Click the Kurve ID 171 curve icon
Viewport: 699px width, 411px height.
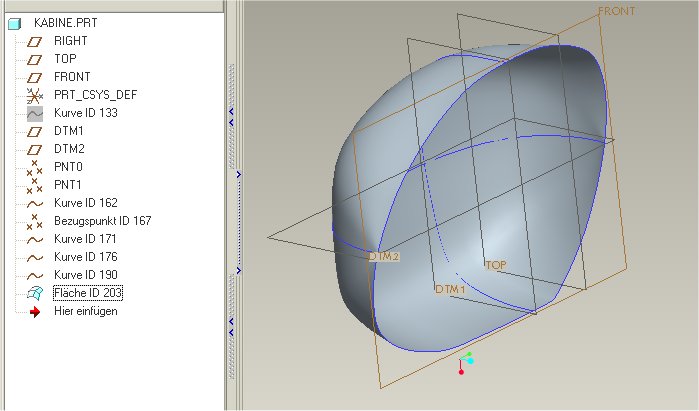click(35, 240)
